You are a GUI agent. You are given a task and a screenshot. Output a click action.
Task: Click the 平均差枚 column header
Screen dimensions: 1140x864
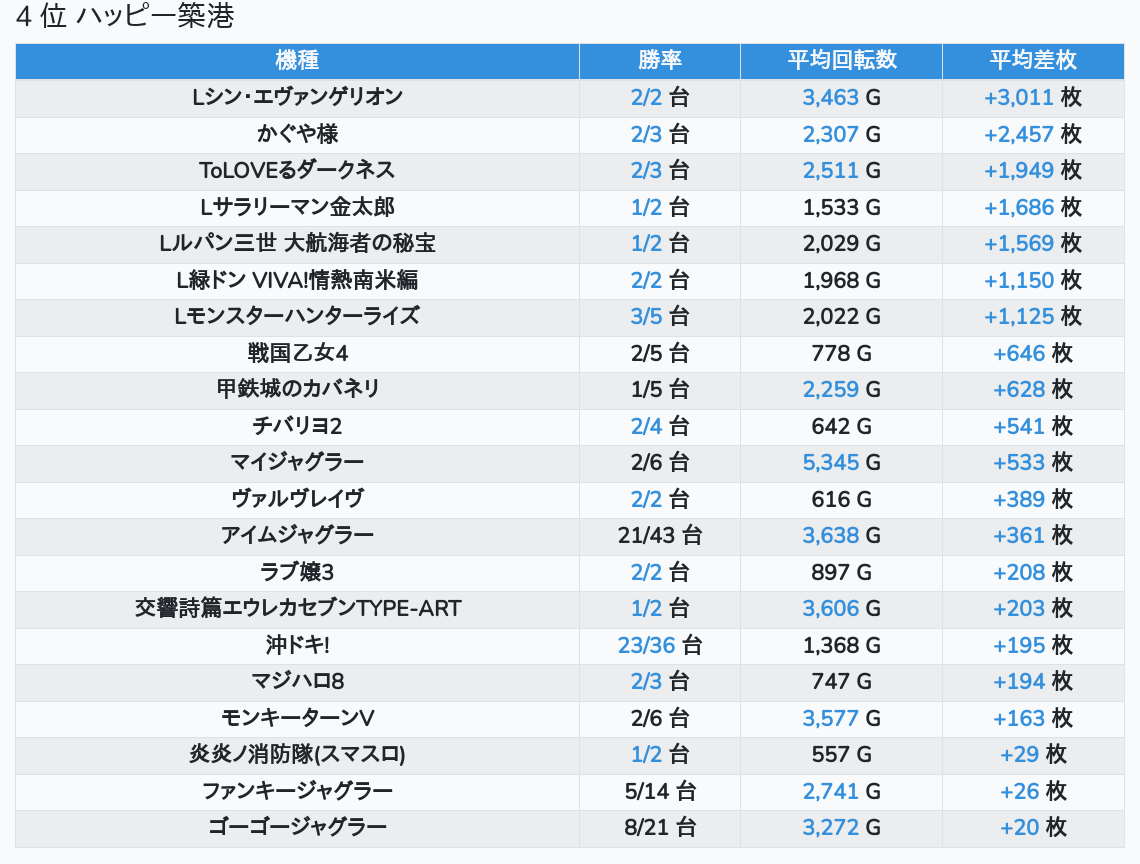coord(1033,60)
